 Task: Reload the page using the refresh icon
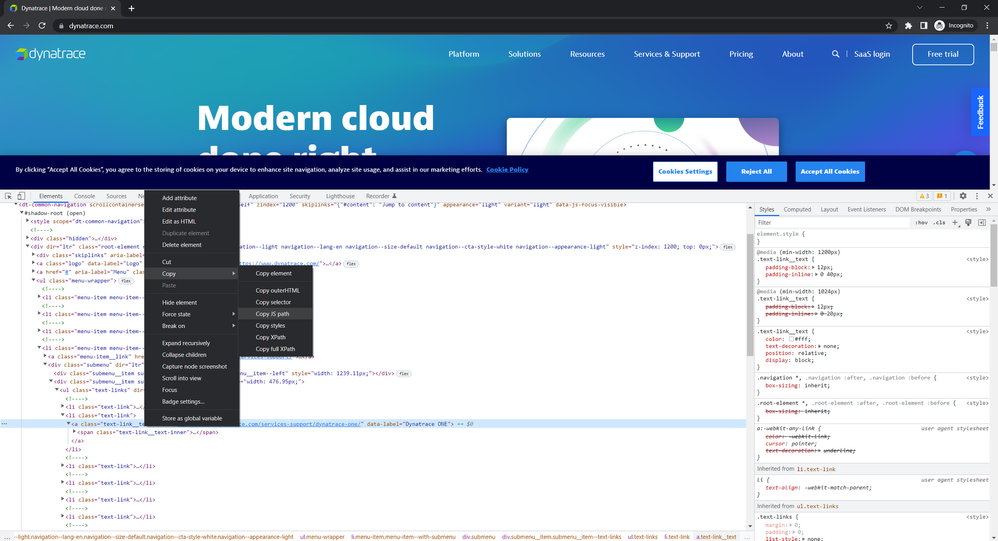click(43, 26)
